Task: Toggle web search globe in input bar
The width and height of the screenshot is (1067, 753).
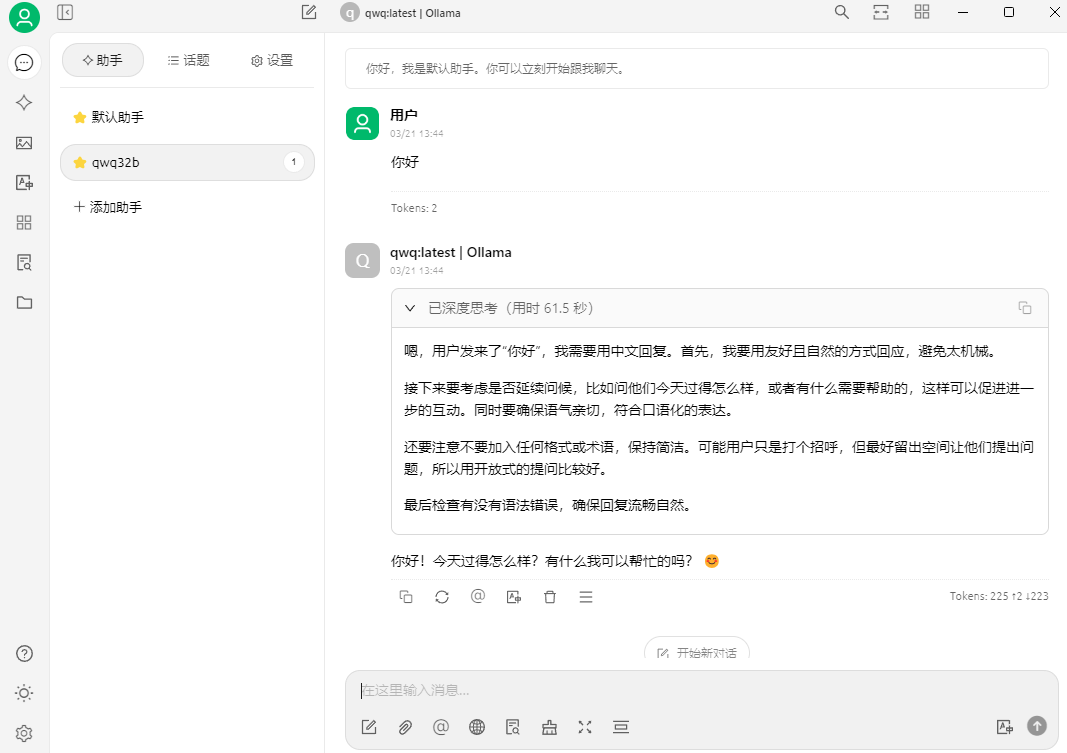Action: [477, 727]
